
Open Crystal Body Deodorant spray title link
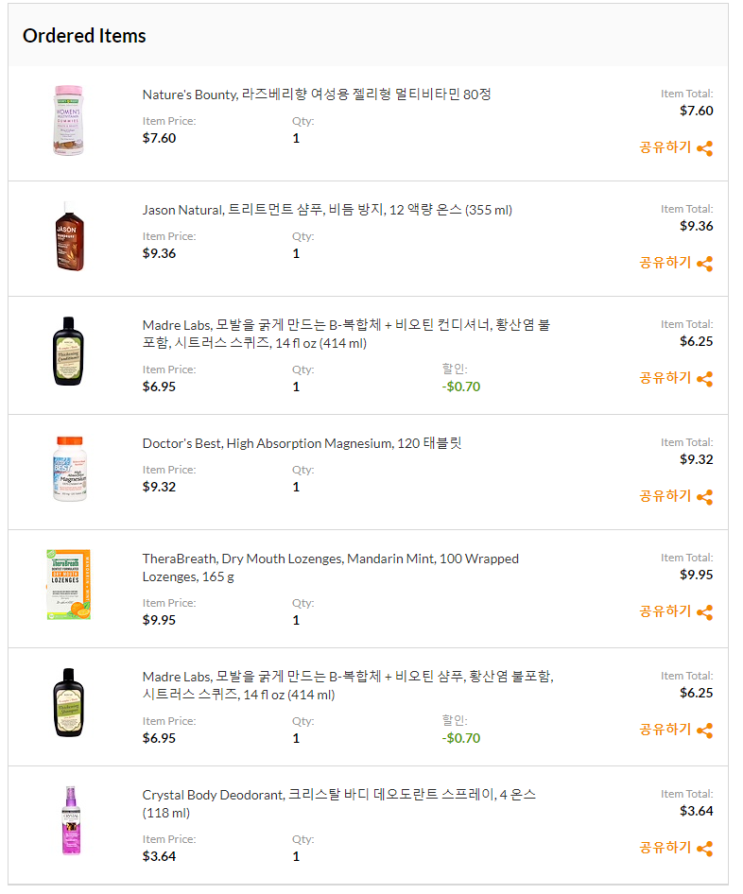coord(338,803)
